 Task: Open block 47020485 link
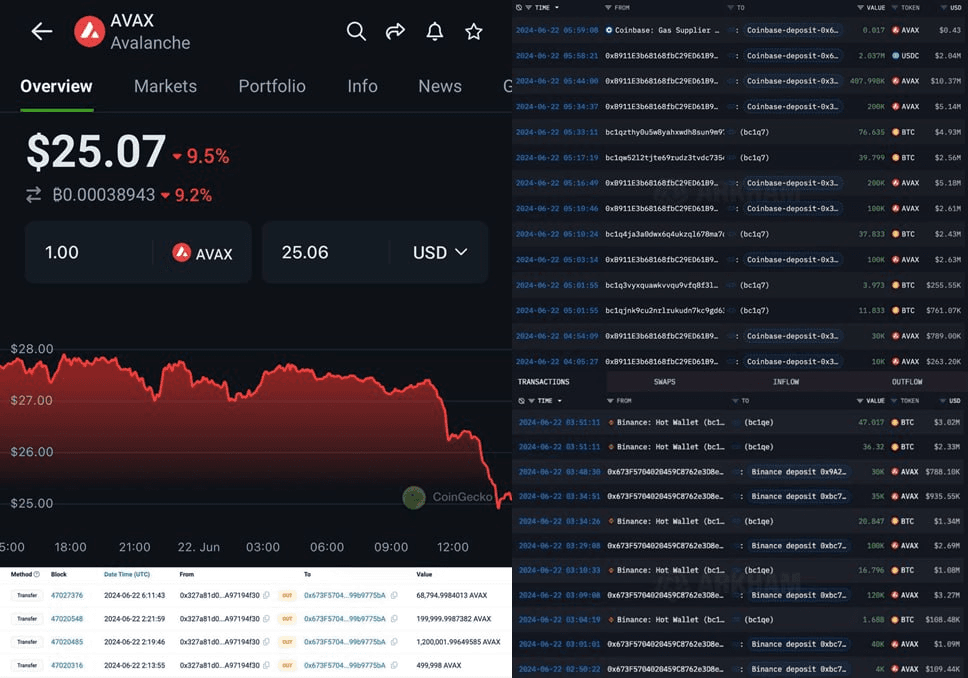click(67, 642)
